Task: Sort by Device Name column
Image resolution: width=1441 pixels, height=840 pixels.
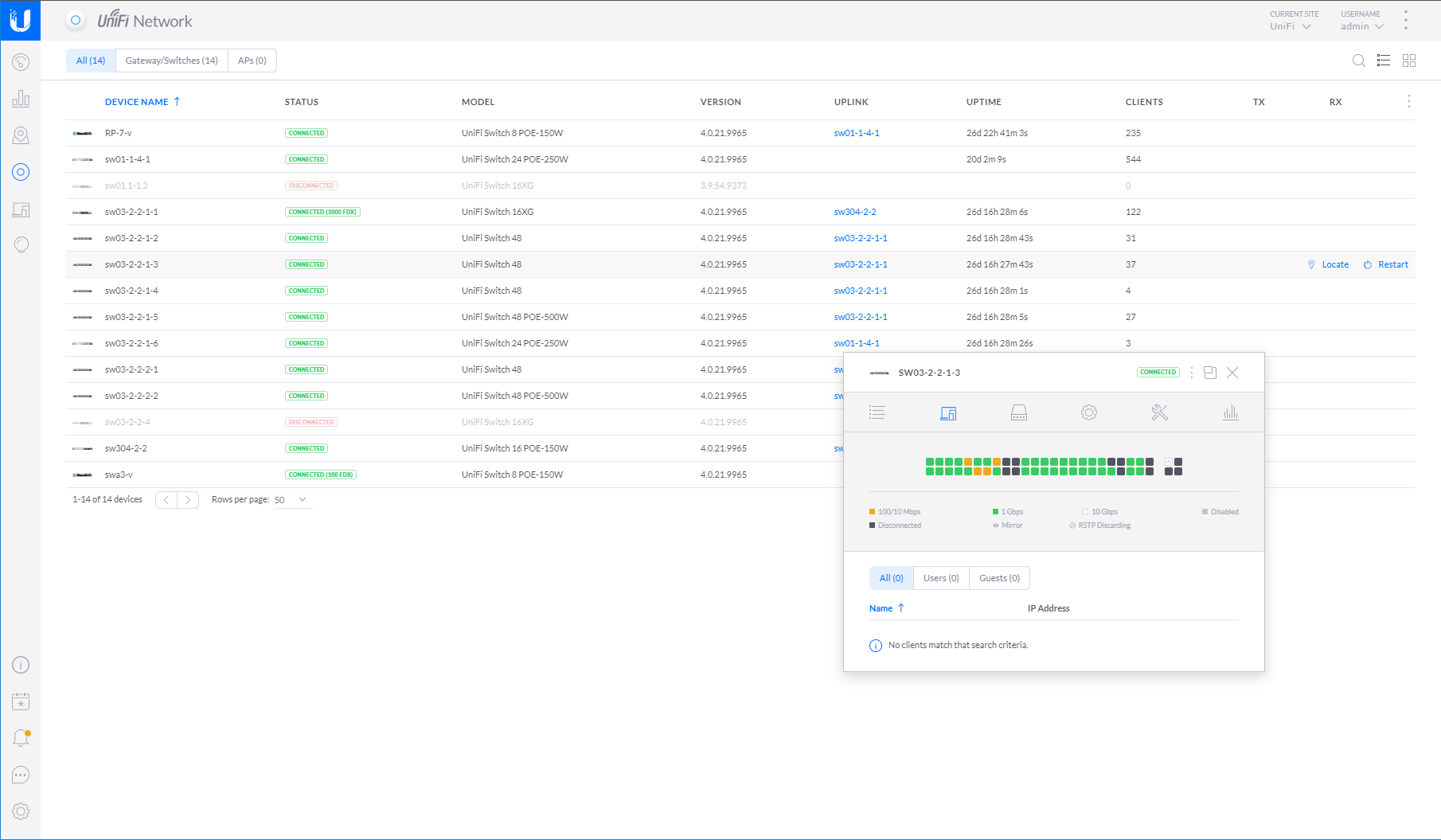Action: pyautogui.click(x=143, y=102)
